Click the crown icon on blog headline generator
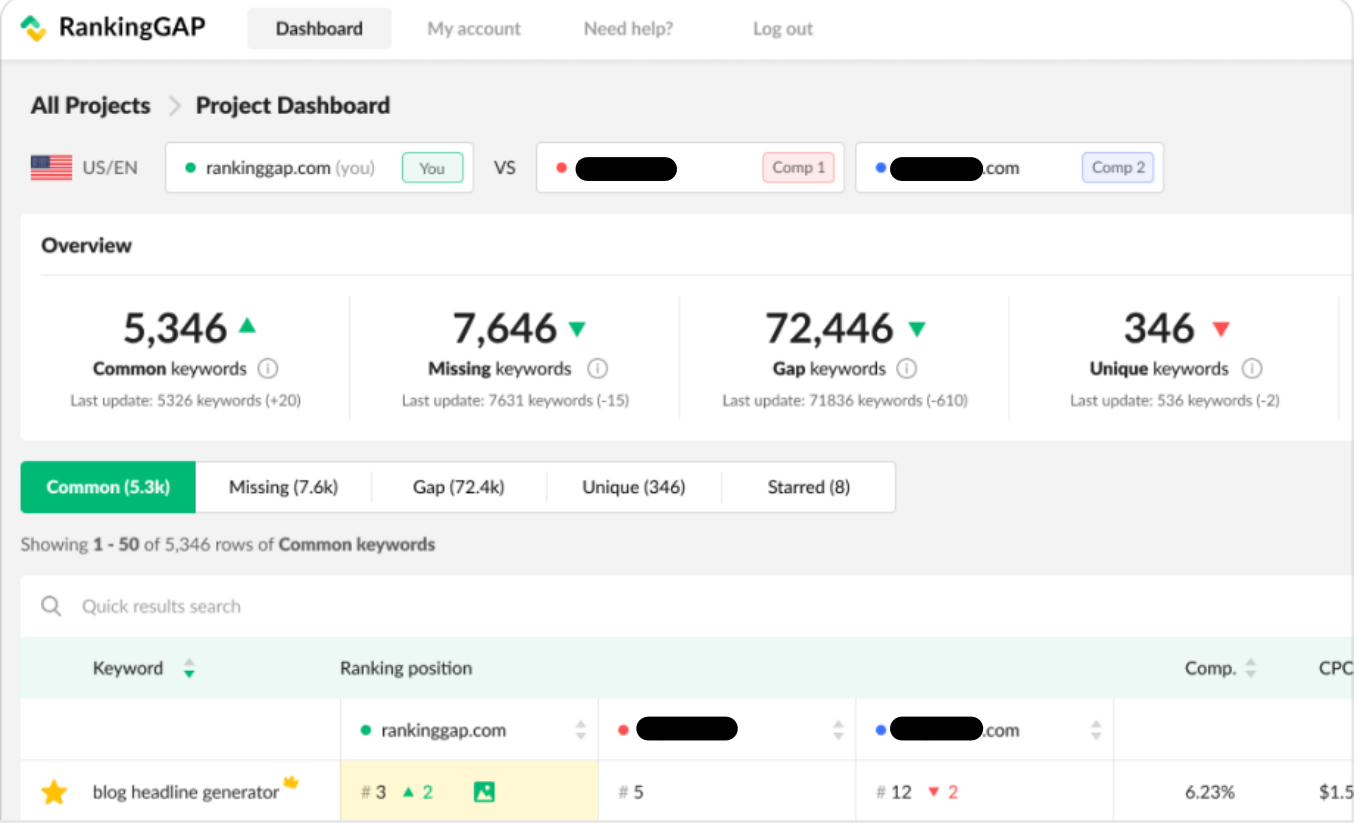Screen dimensions: 1354x823 coord(291,782)
